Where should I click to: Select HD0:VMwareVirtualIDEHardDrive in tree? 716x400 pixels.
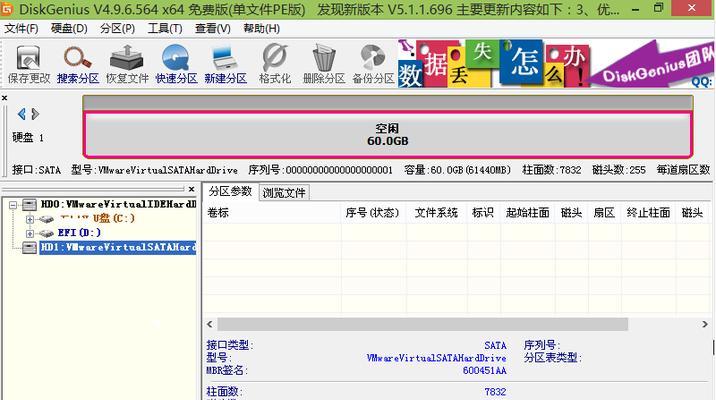click(118, 204)
